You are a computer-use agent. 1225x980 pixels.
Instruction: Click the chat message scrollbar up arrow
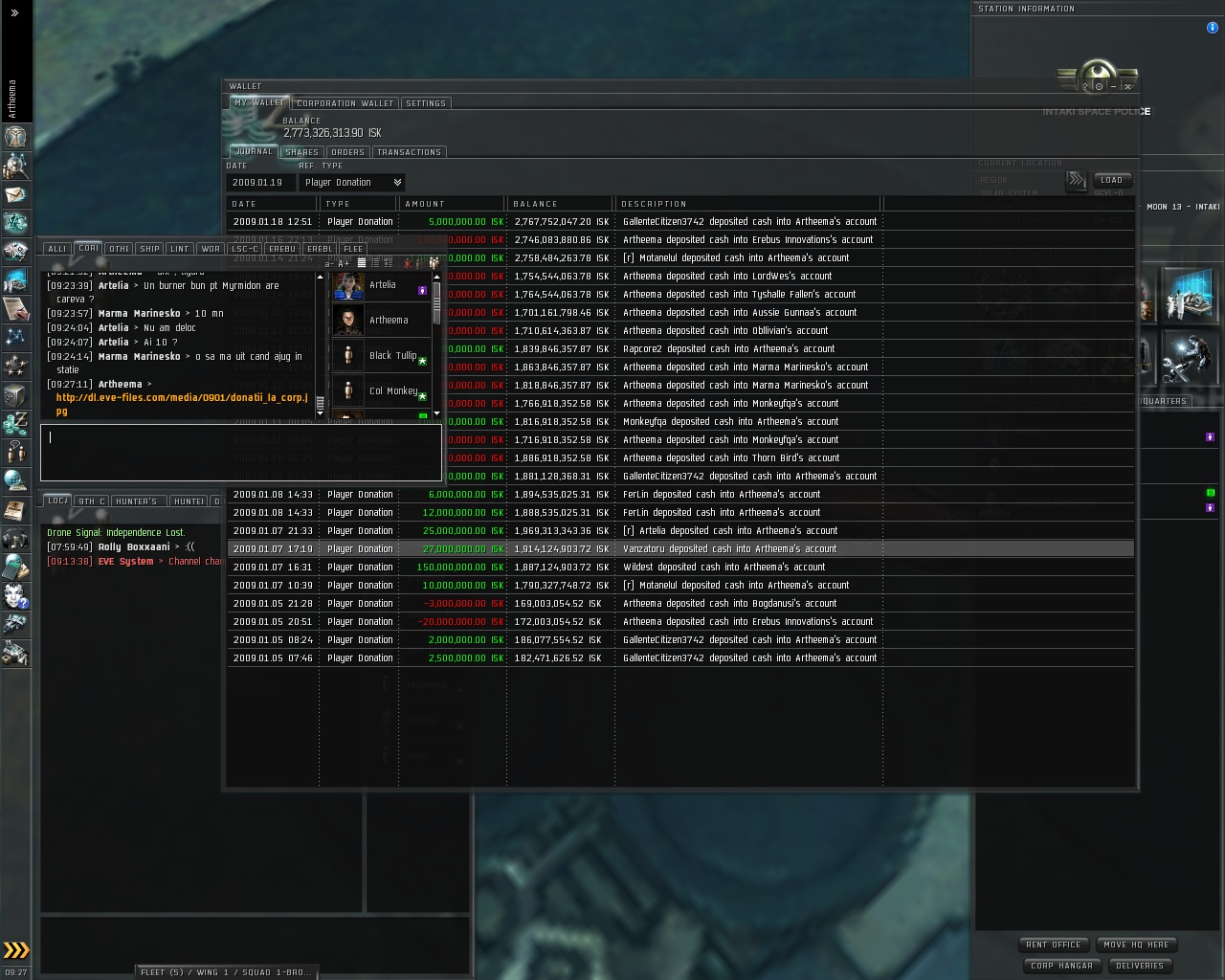[x=320, y=277]
